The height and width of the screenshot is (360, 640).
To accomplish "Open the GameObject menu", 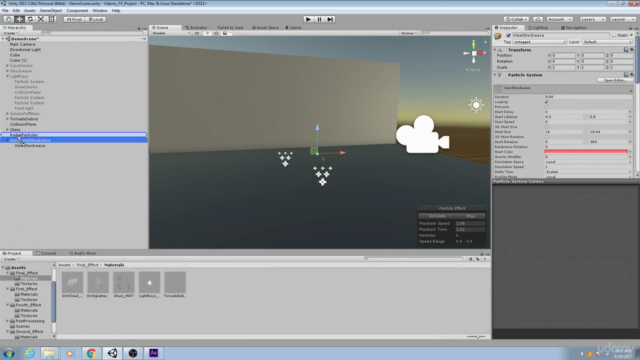I will point(51,11).
